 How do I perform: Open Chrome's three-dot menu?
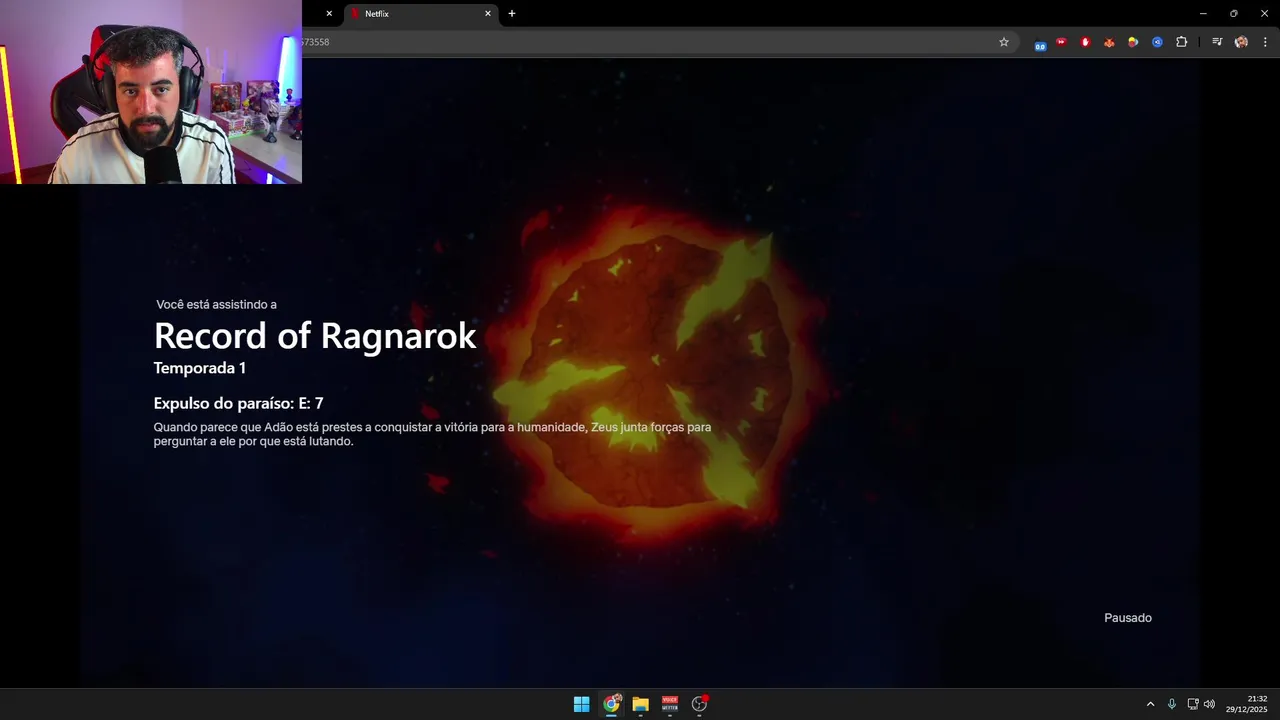(x=1265, y=42)
